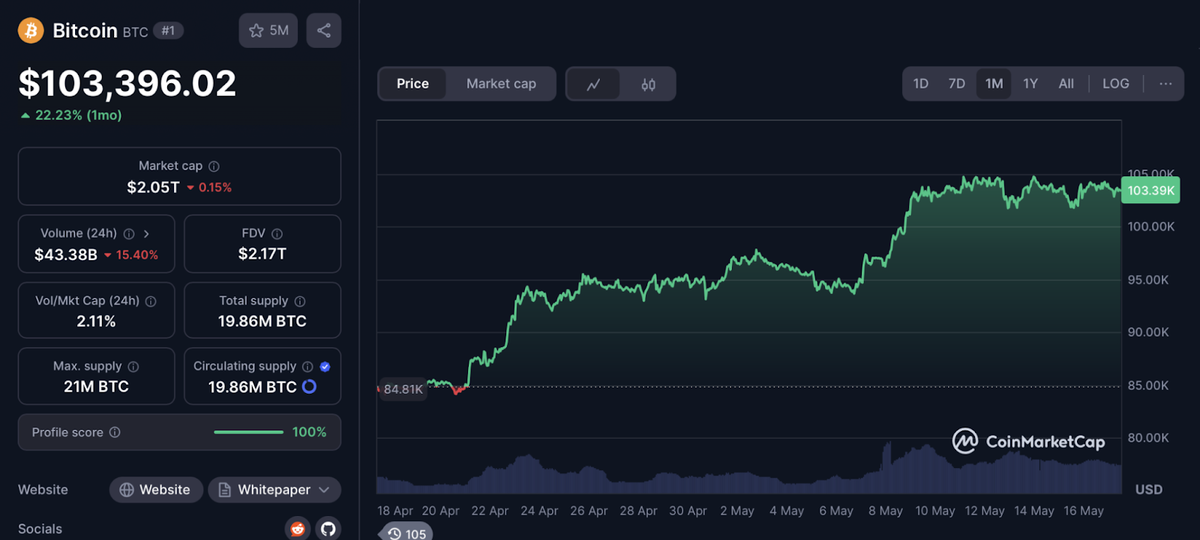Open the share button
Viewport: 1200px width, 540px height.
[324, 30]
